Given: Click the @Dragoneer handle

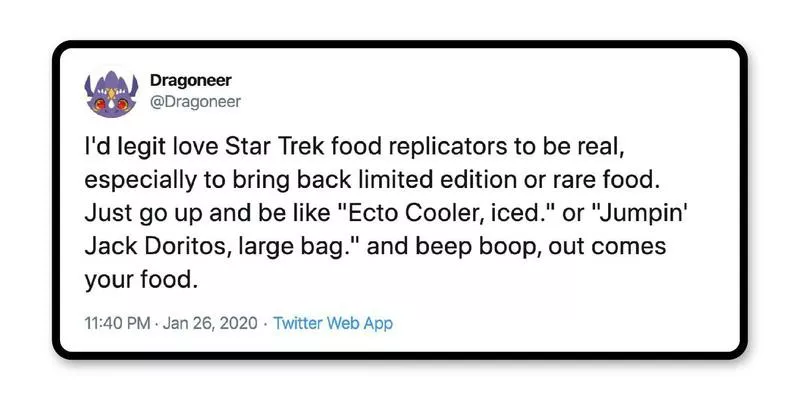Looking at the screenshot, I should (193, 100).
